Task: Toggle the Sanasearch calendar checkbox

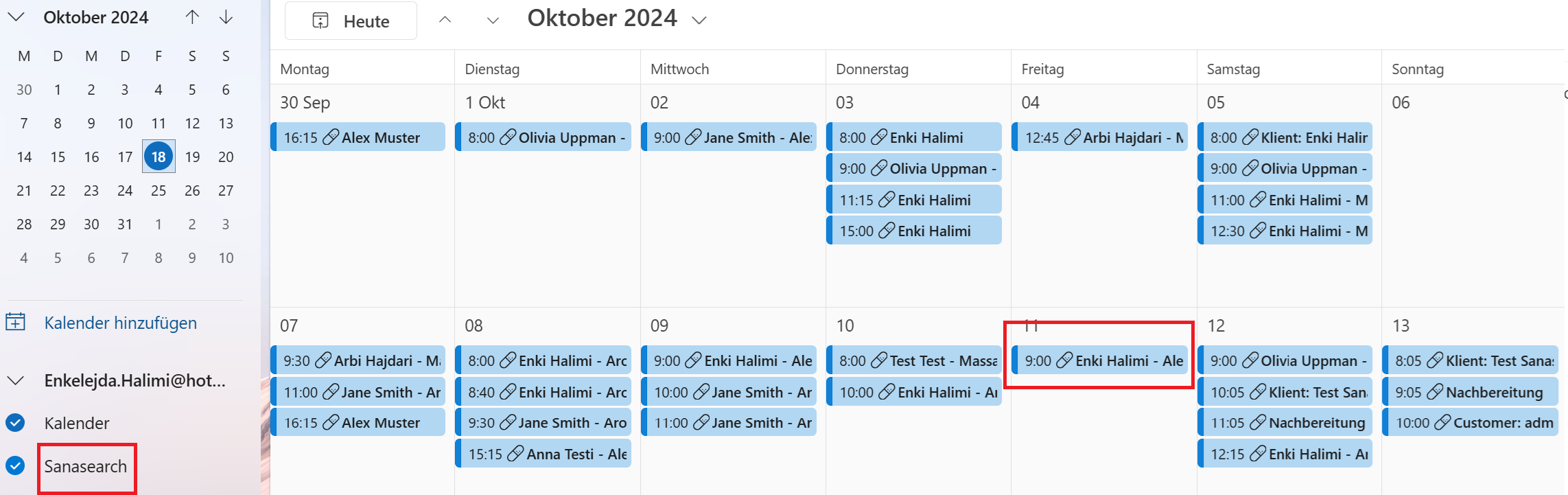Action: point(15,465)
